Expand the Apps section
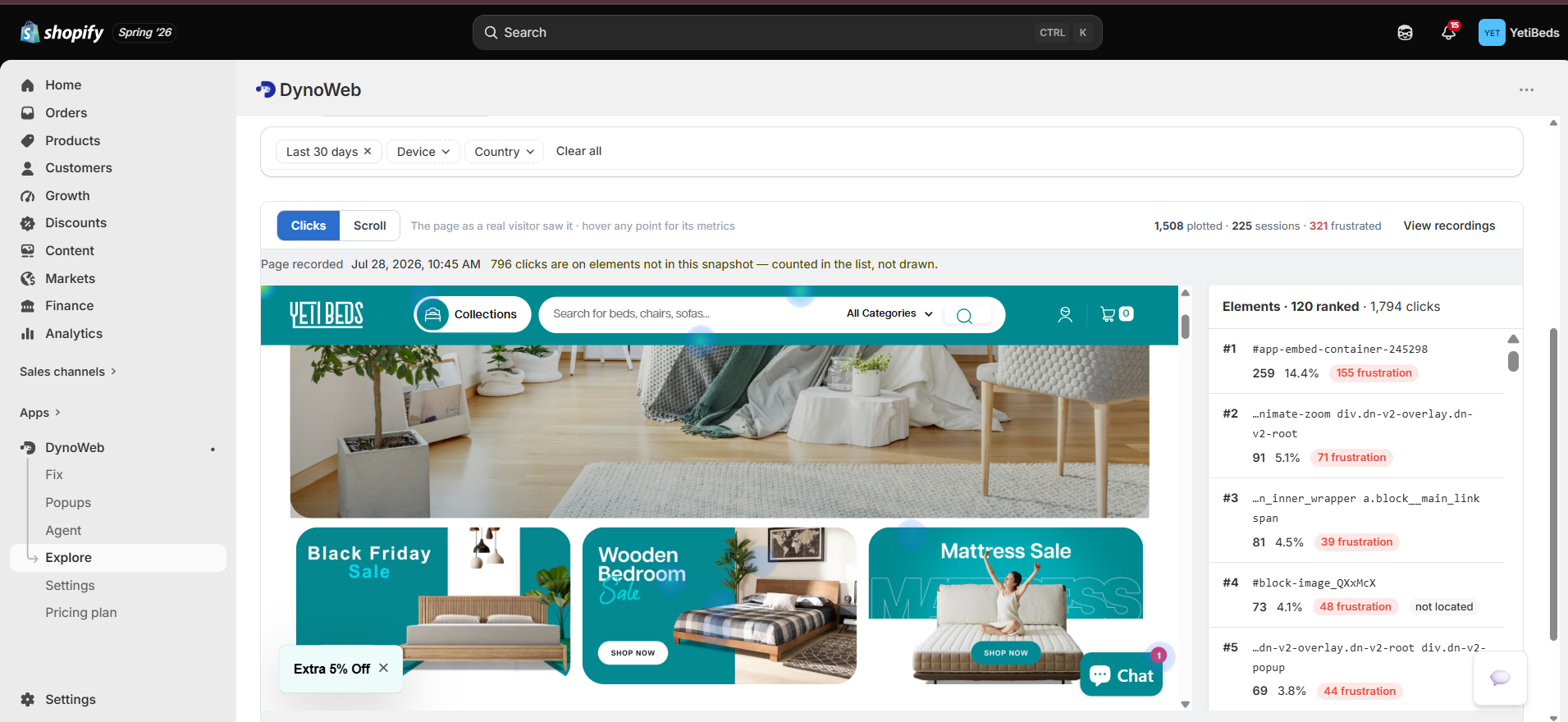 coord(40,413)
